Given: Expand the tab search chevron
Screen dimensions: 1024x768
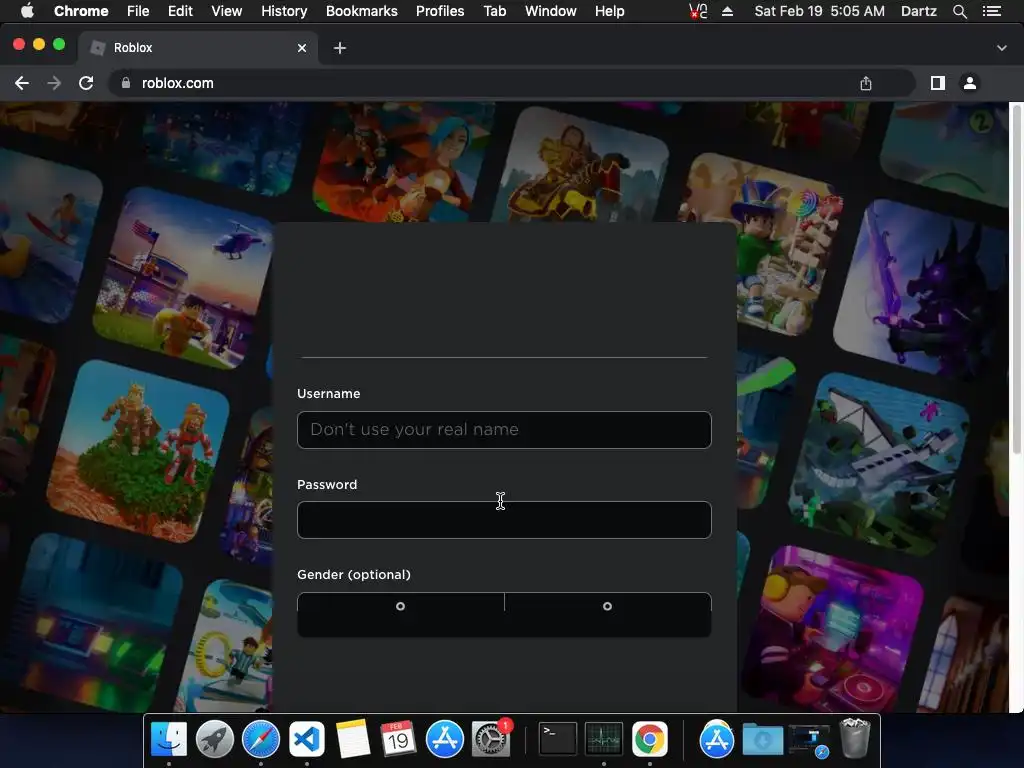Looking at the screenshot, I should [x=1002, y=48].
